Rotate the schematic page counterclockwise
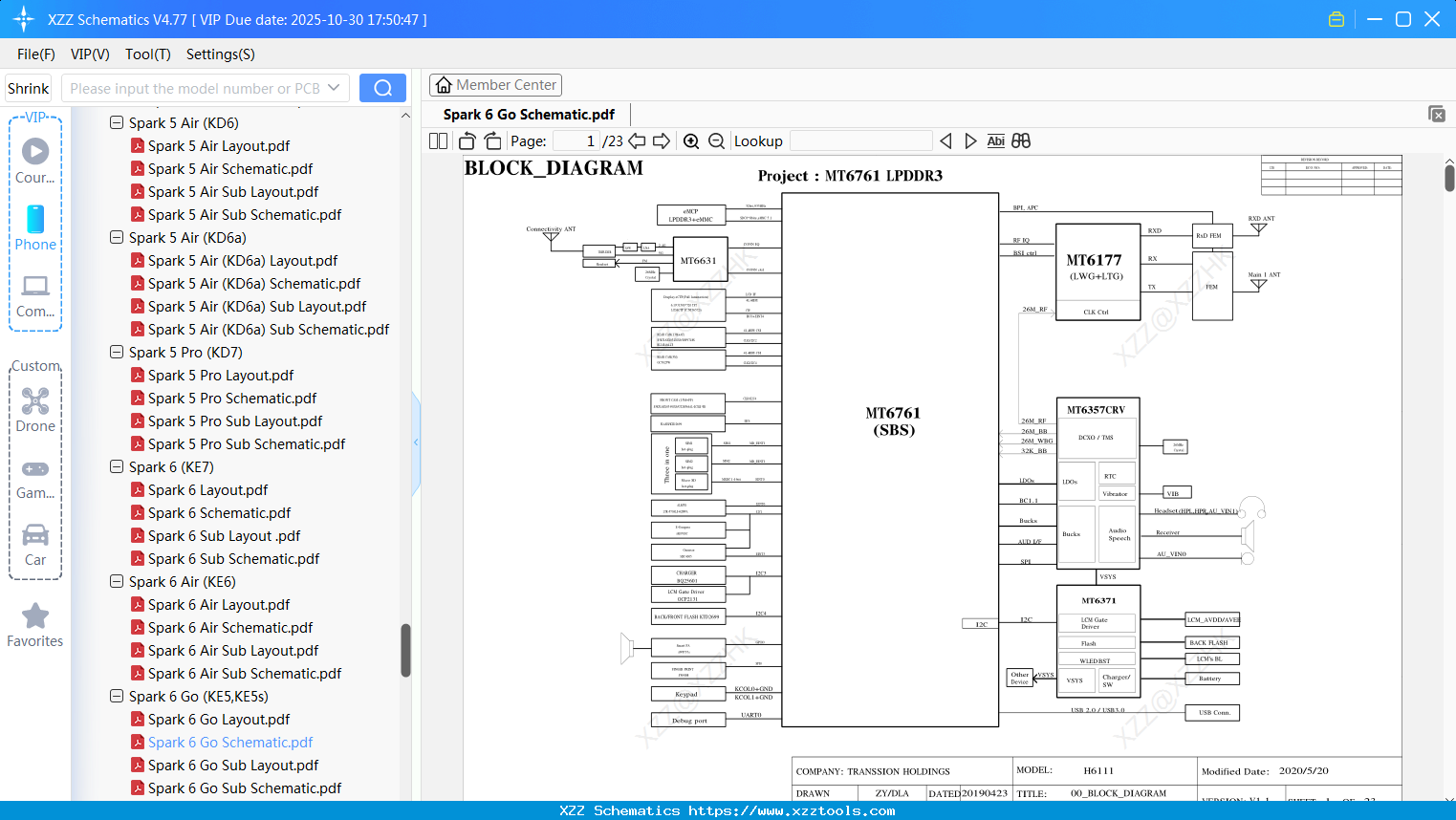1456x820 pixels. (x=467, y=140)
